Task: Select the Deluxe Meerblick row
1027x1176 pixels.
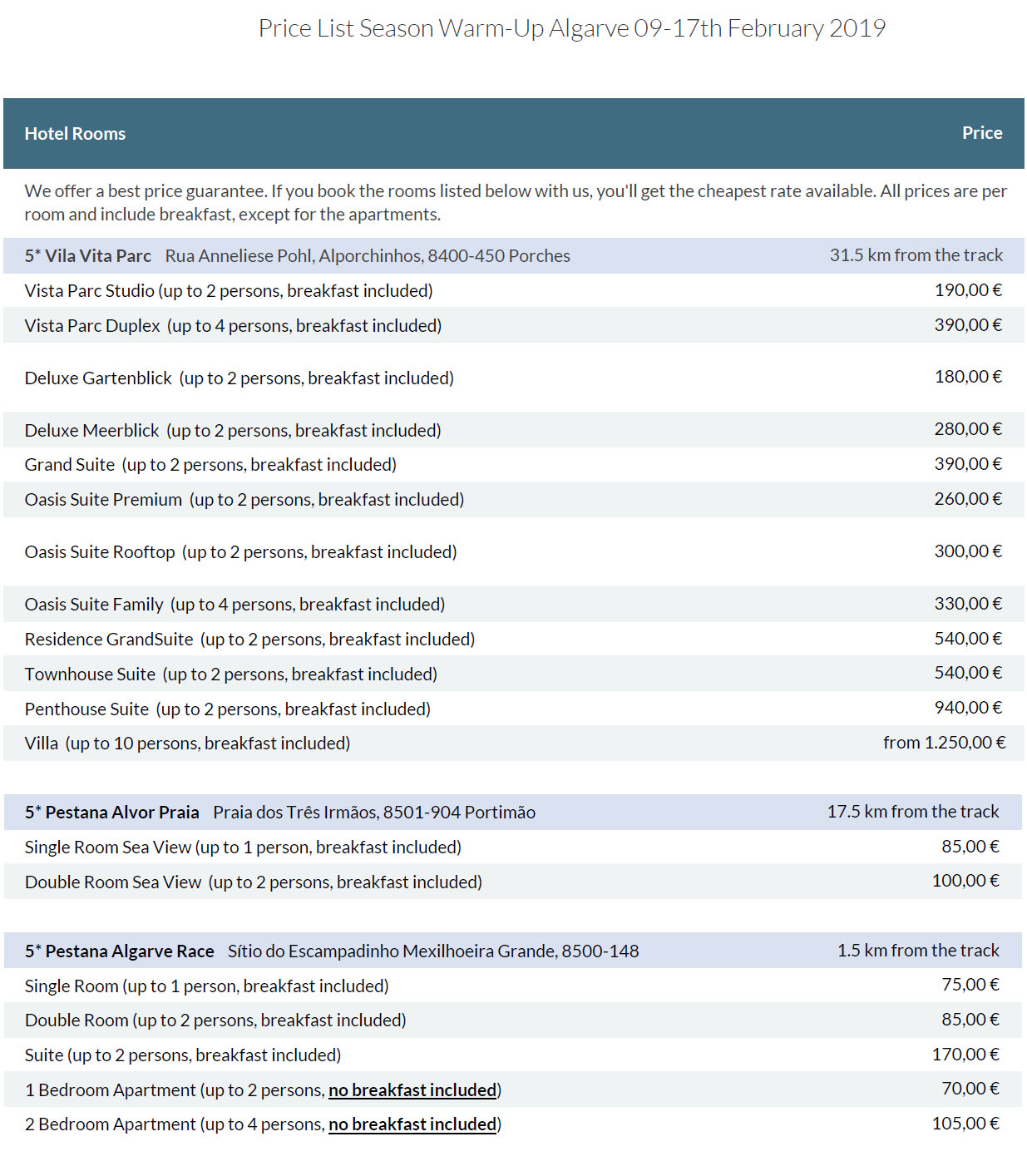Action: [514, 430]
